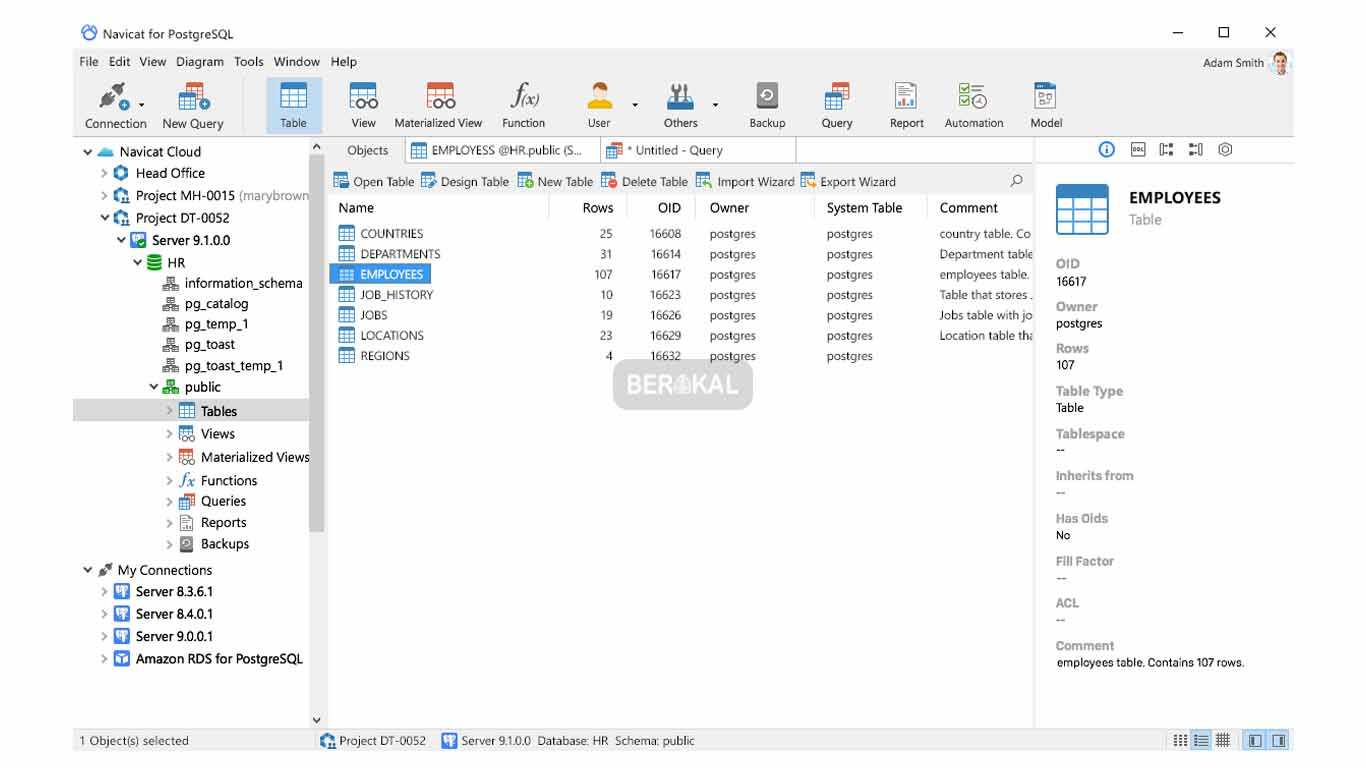Expand the Server 8.3.6.1 connection
This screenshot has height=768, width=1366.
pos(104,591)
